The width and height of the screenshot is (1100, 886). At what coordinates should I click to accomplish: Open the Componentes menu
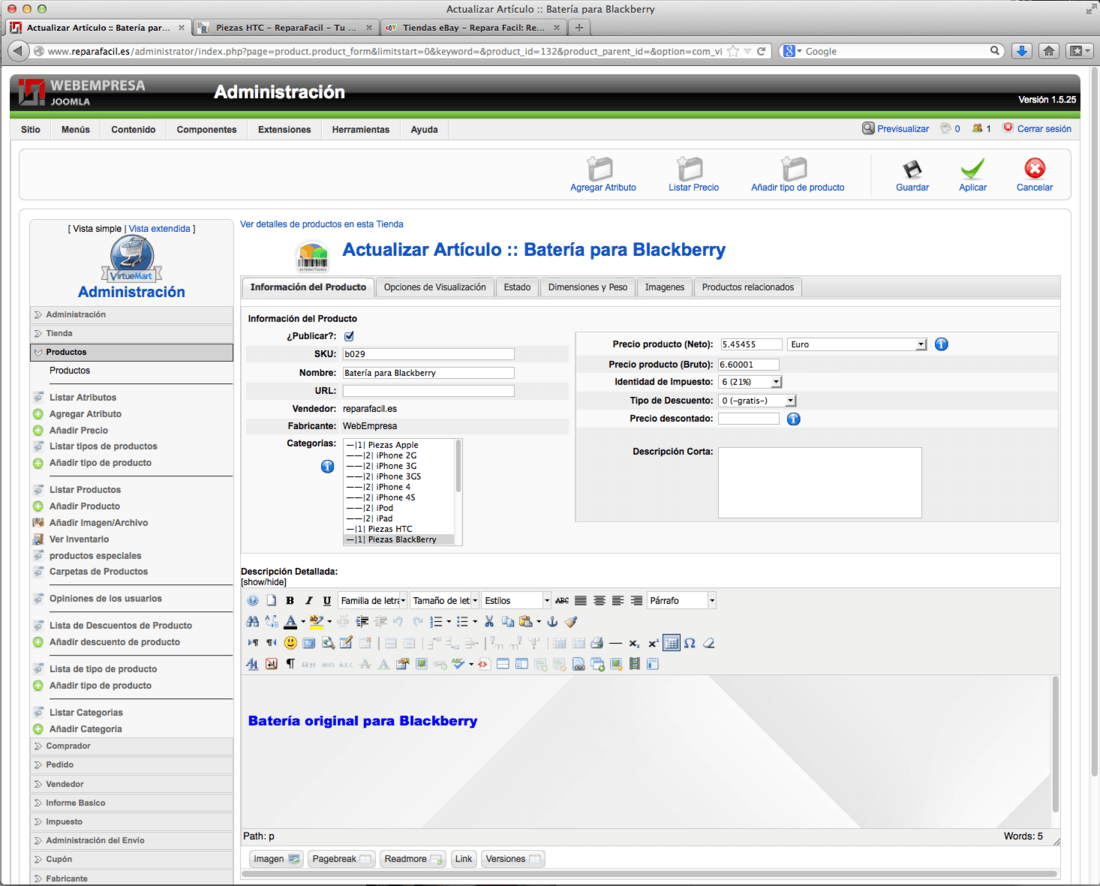tap(206, 129)
